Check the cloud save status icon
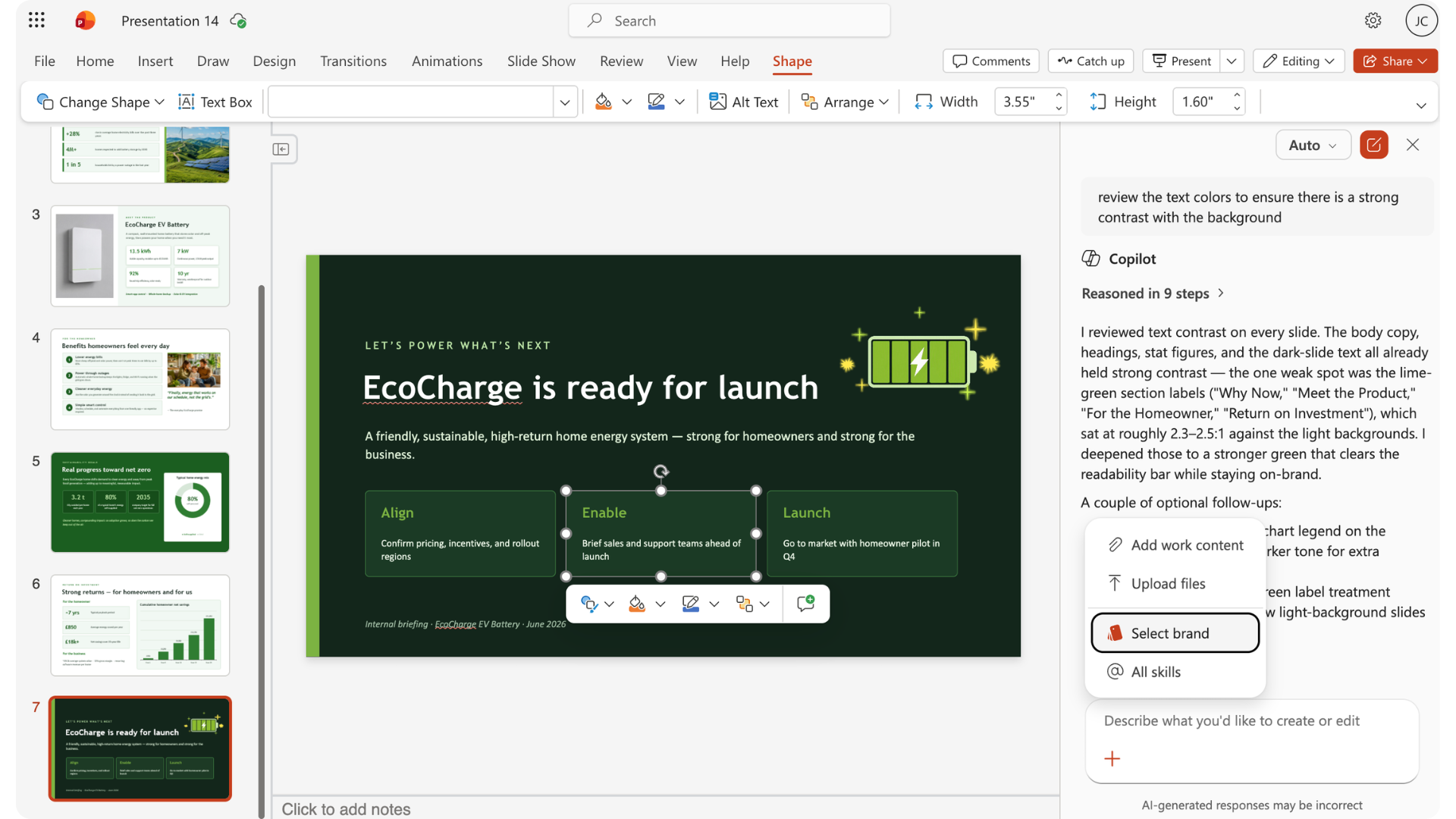 pos(238,20)
